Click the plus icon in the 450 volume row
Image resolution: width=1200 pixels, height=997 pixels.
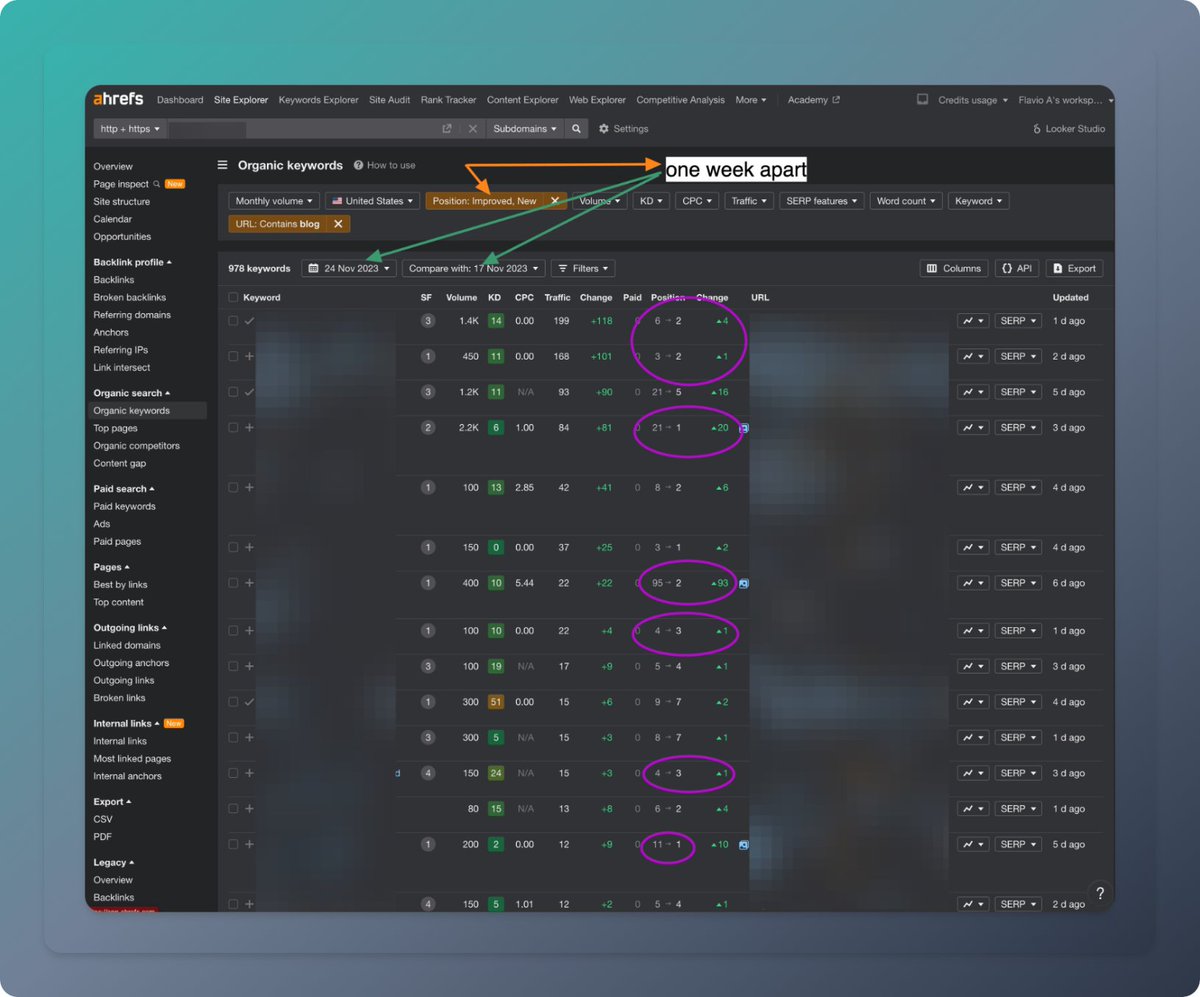tap(249, 356)
